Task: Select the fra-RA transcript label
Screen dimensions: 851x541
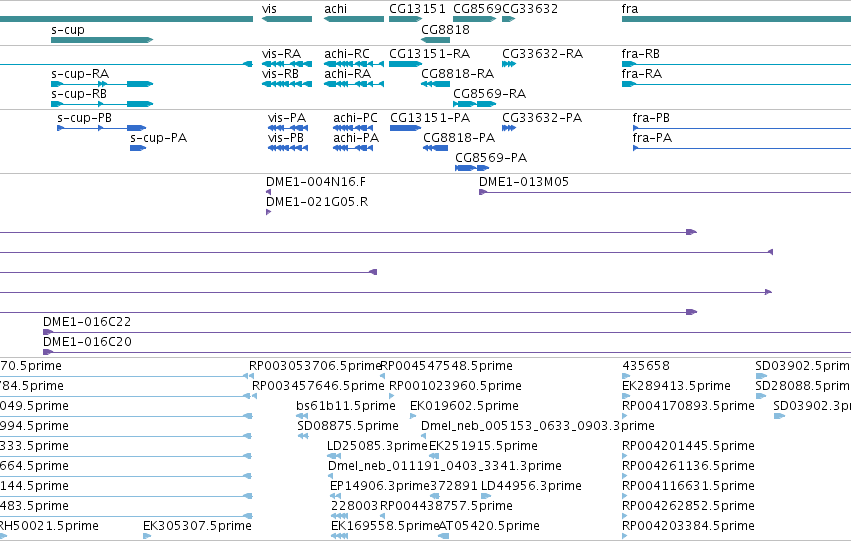Action: (642, 73)
